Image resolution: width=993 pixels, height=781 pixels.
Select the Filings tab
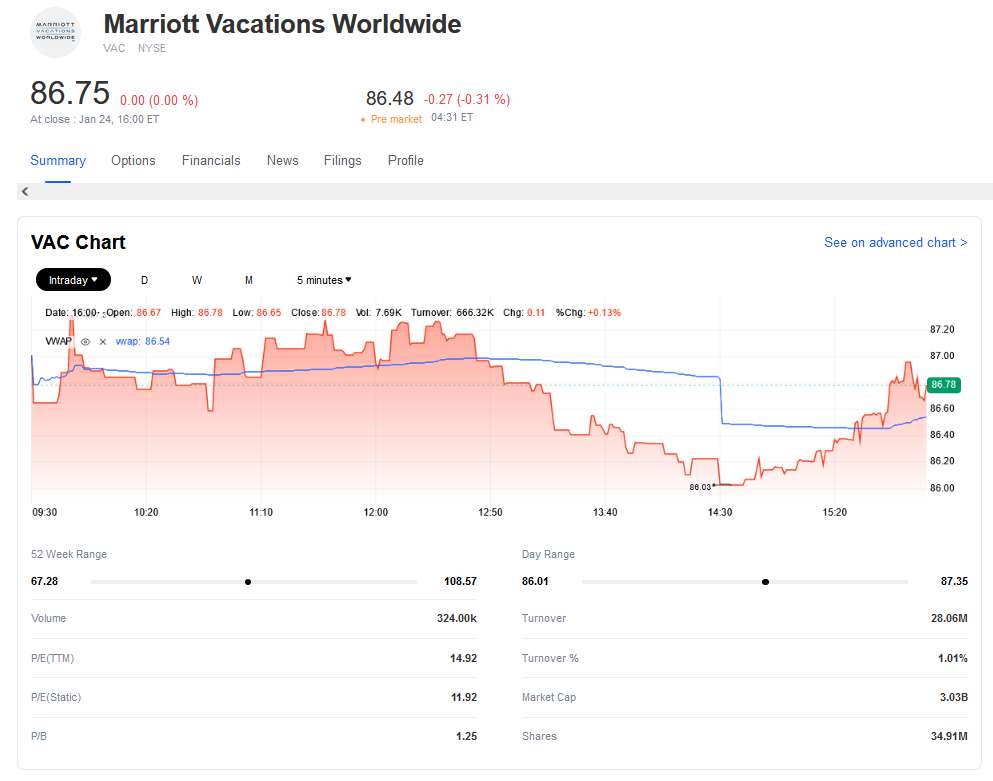click(342, 160)
